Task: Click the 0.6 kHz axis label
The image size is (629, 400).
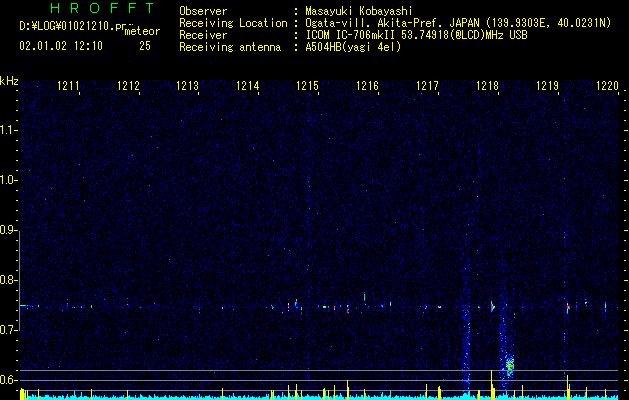Action: 9,380
